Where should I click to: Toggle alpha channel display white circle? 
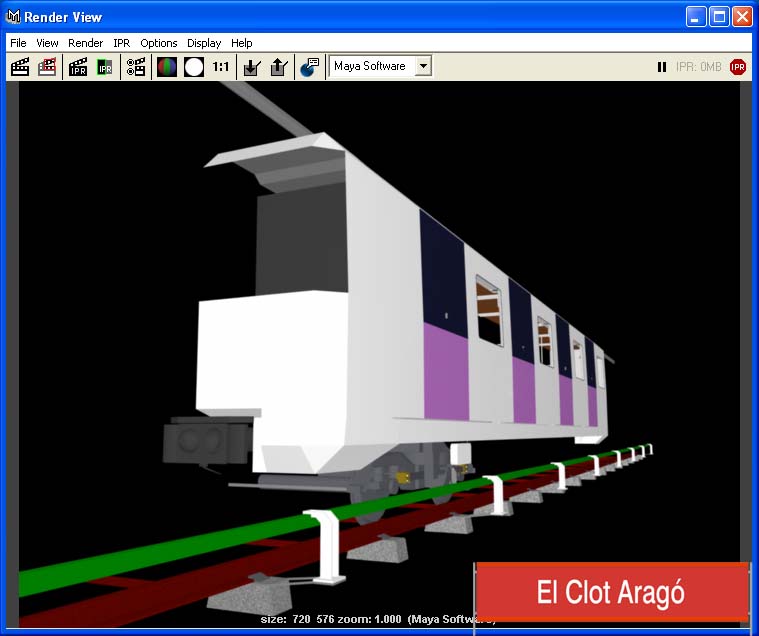pos(194,67)
